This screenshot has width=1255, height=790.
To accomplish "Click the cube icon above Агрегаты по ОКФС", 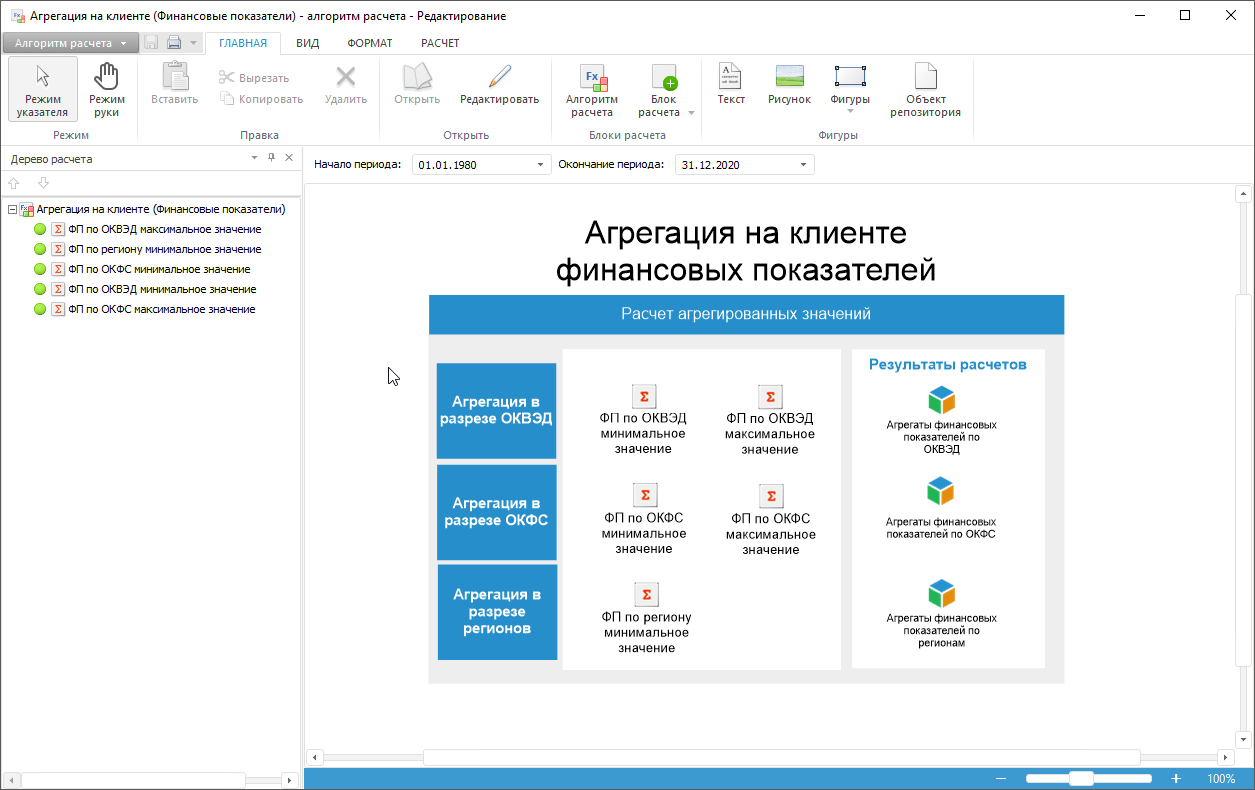I will tap(941, 491).
